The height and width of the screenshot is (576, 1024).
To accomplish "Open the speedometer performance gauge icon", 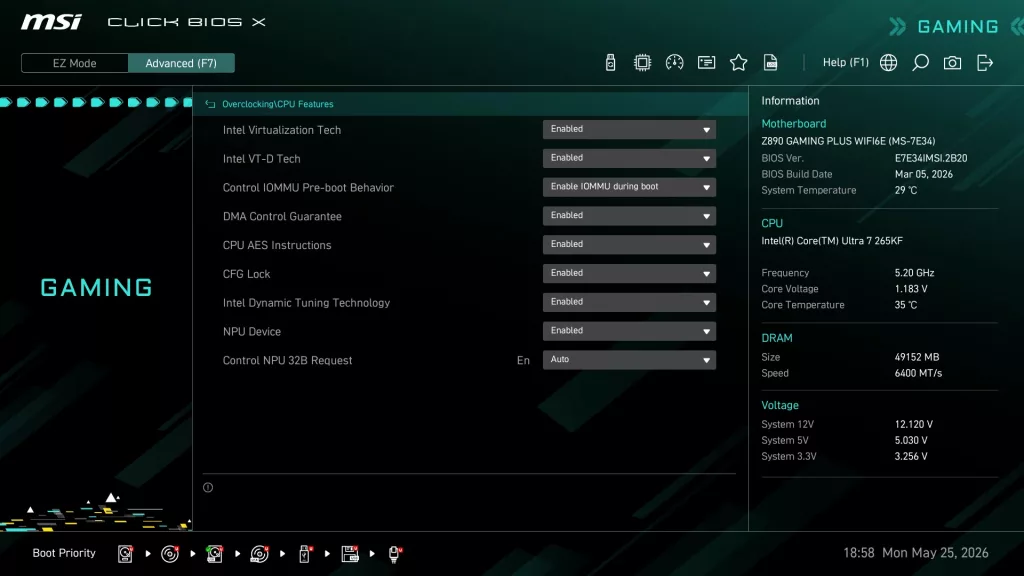I will pos(674,63).
